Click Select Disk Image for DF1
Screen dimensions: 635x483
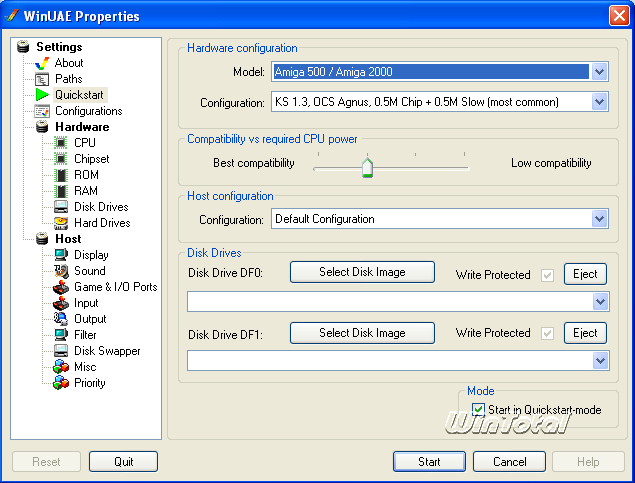(x=362, y=333)
